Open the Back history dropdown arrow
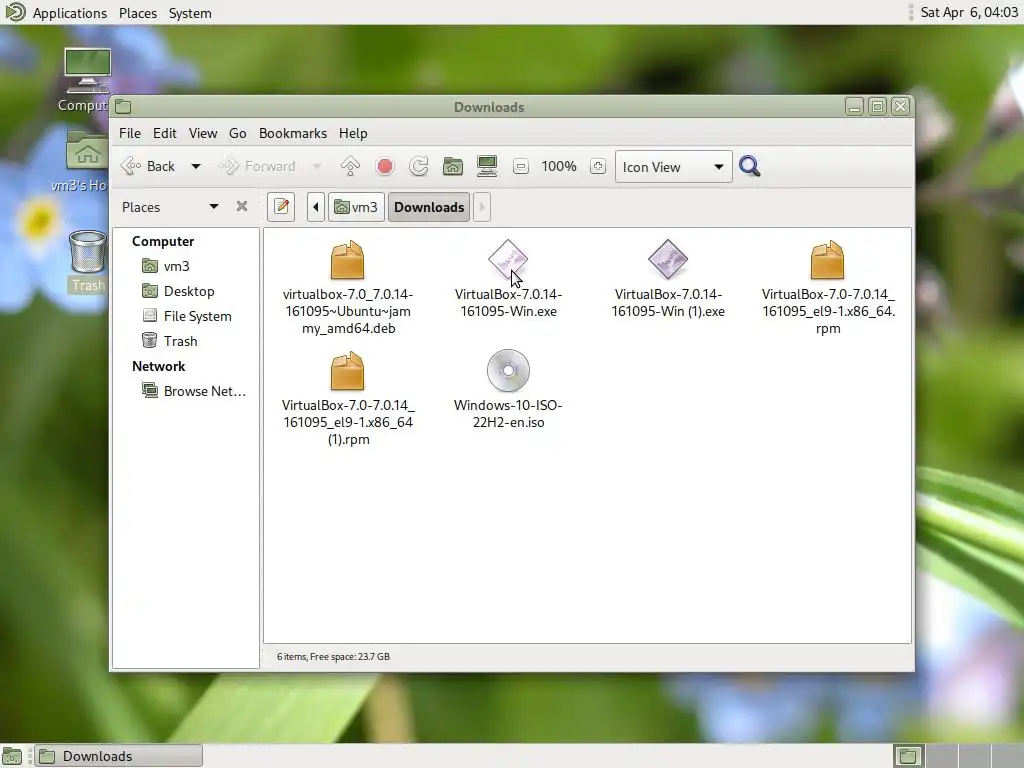This screenshot has width=1024, height=768. tap(195, 167)
